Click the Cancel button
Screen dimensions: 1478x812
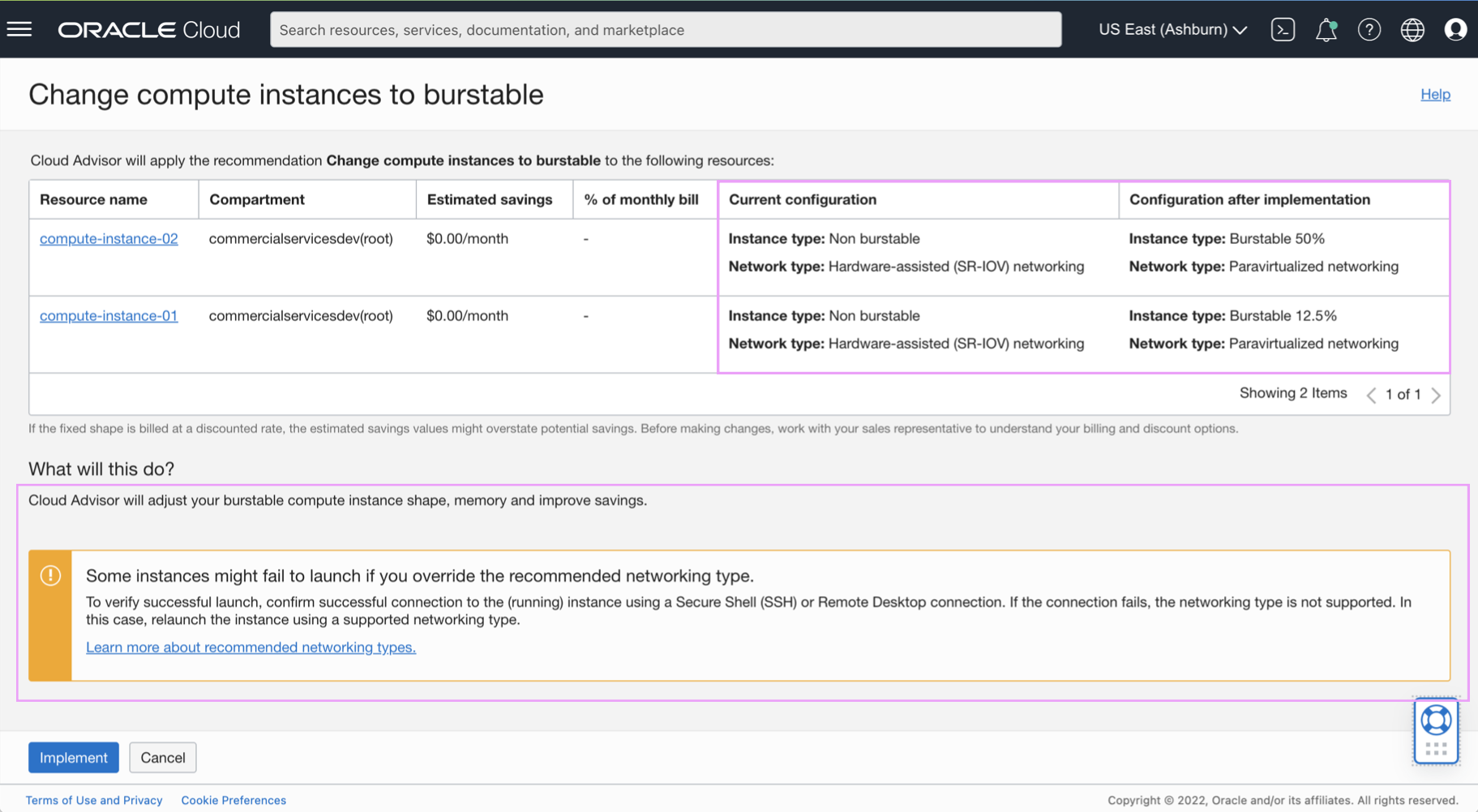[162, 757]
